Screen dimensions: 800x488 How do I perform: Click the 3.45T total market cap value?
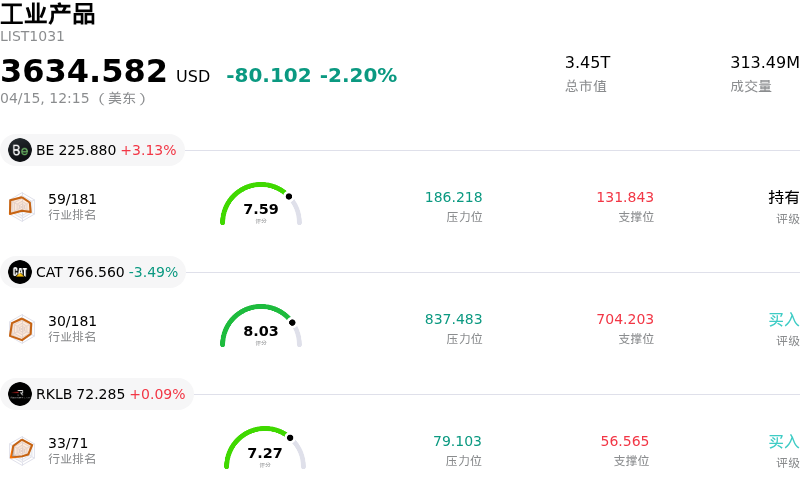point(588,62)
